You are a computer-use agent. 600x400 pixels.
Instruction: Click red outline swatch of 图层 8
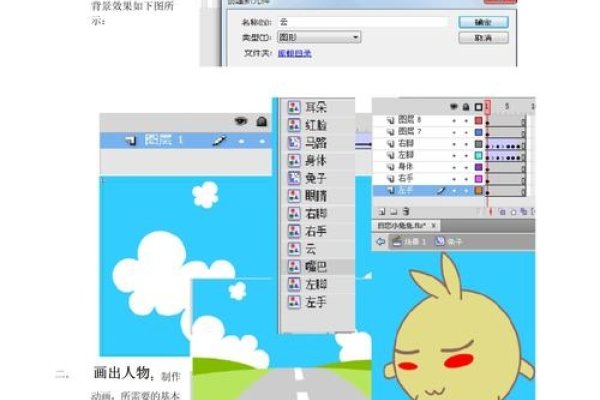[x=478, y=121]
